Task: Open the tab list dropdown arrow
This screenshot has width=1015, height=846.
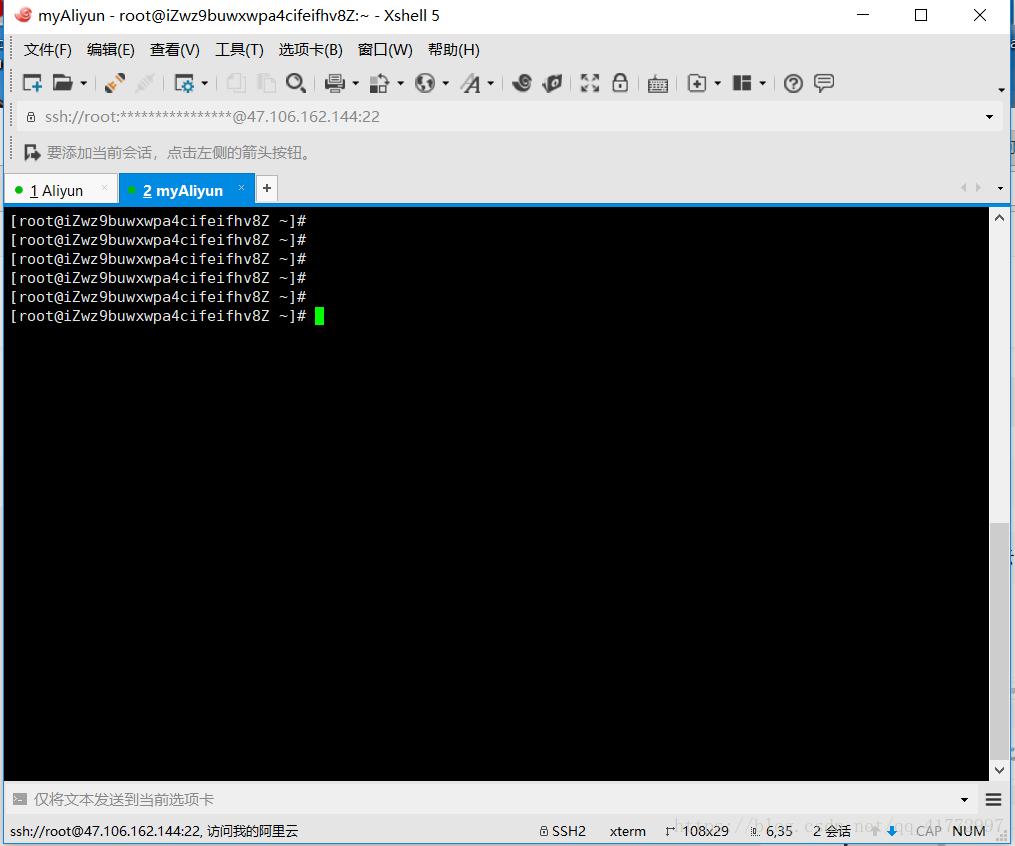Action: point(1000,188)
